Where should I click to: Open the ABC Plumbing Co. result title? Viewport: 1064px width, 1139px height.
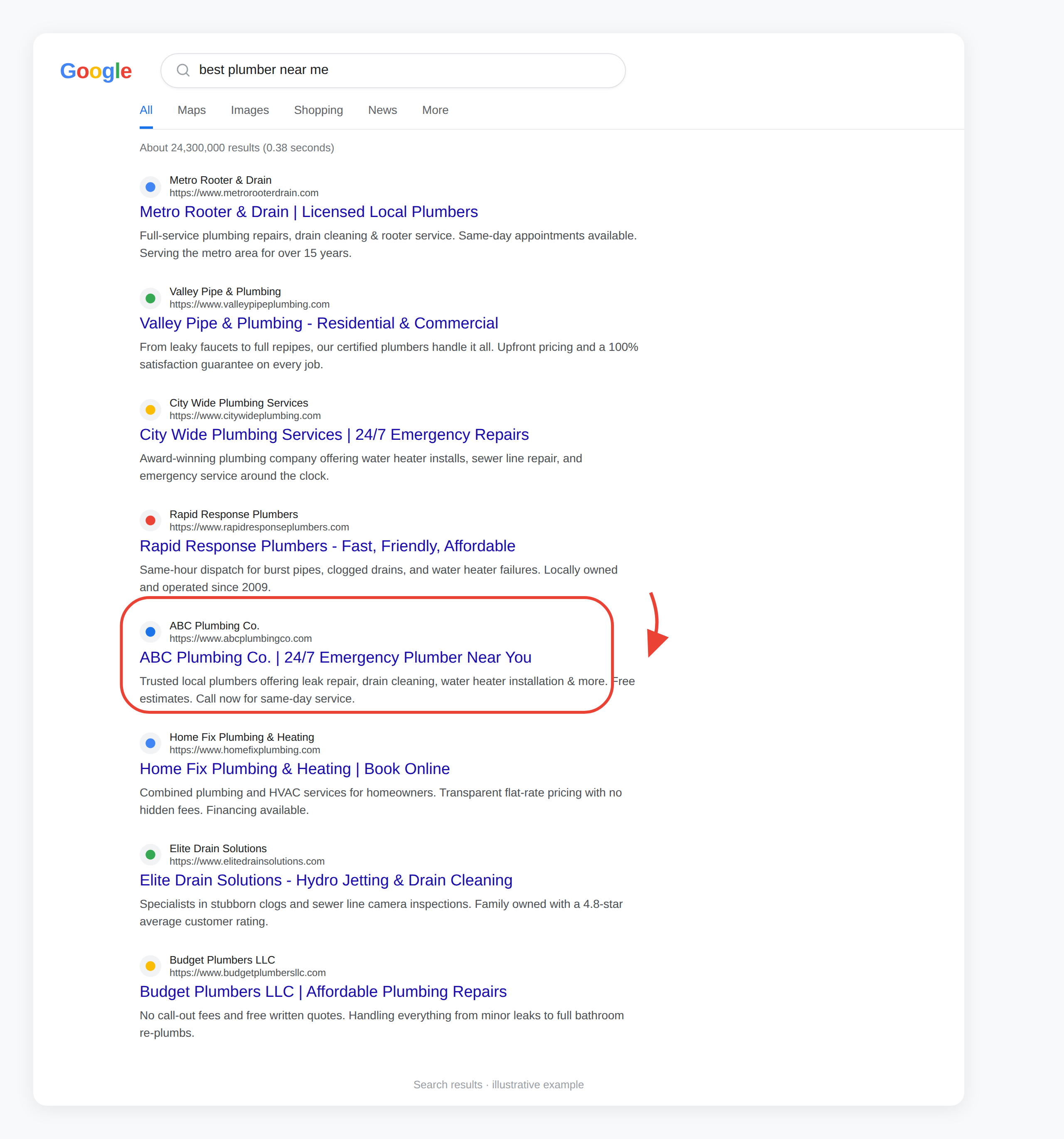pos(335,657)
